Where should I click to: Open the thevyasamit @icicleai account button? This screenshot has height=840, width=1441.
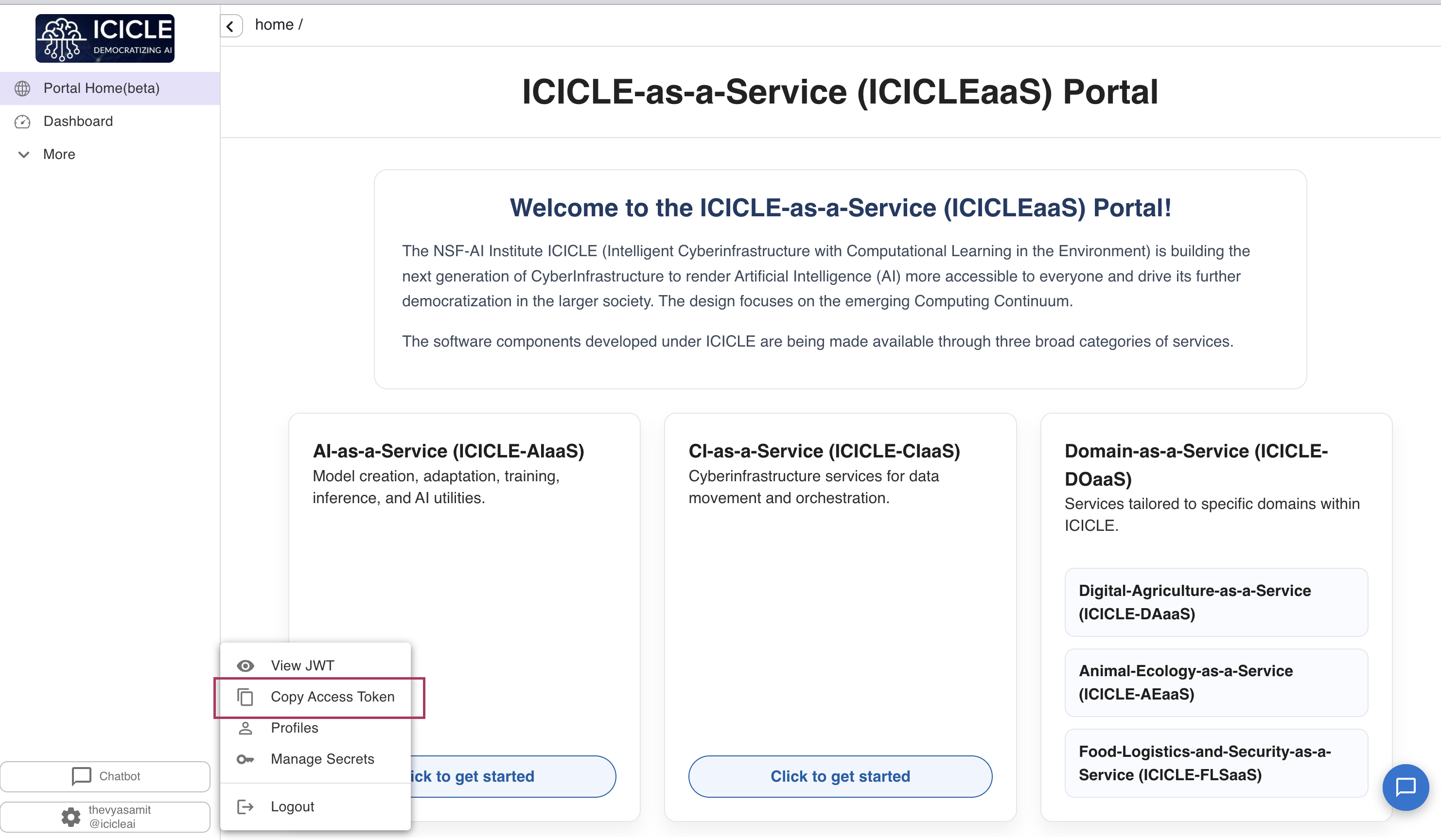click(x=105, y=817)
